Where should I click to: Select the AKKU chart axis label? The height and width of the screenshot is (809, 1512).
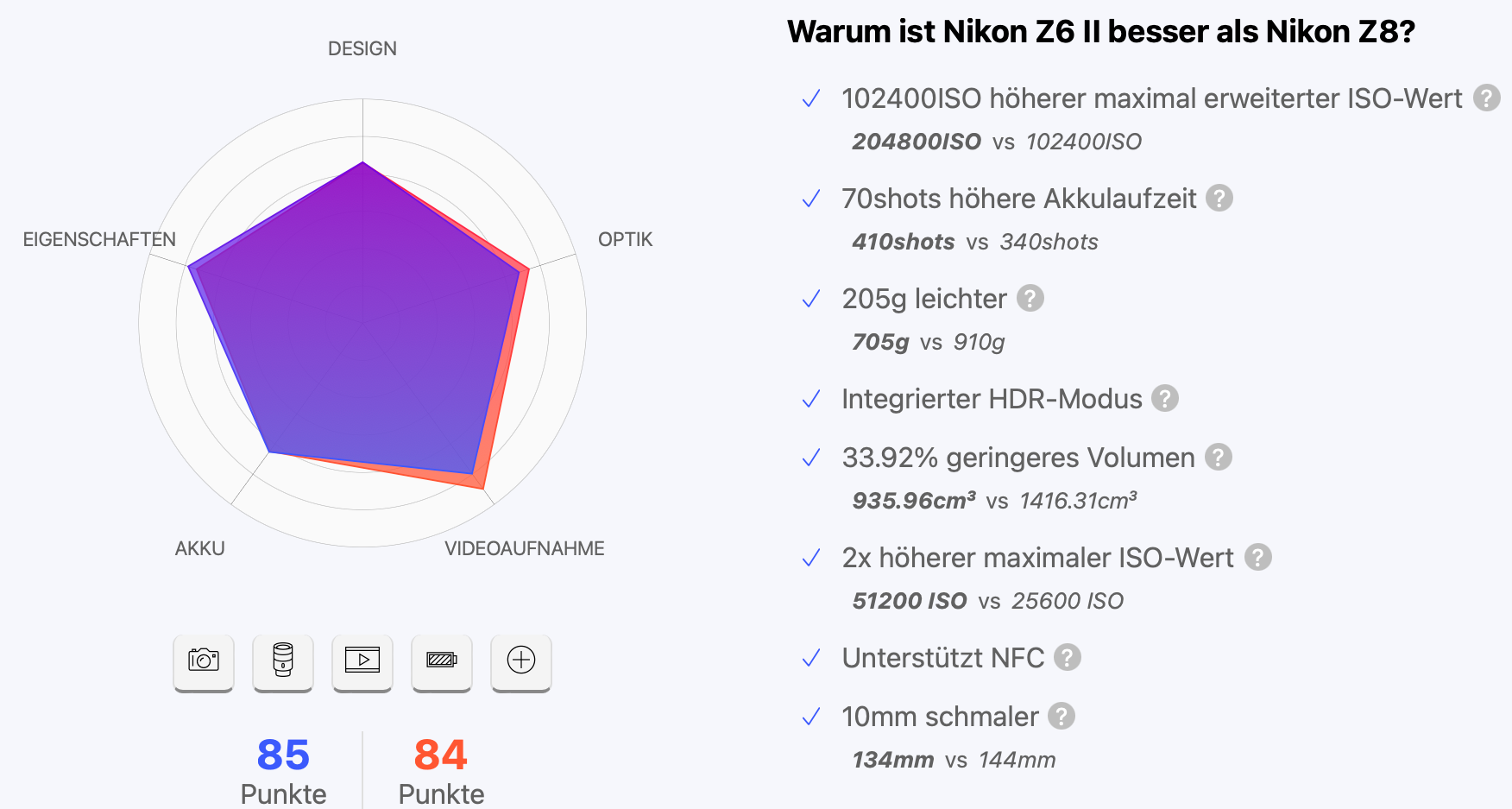point(200,549)
